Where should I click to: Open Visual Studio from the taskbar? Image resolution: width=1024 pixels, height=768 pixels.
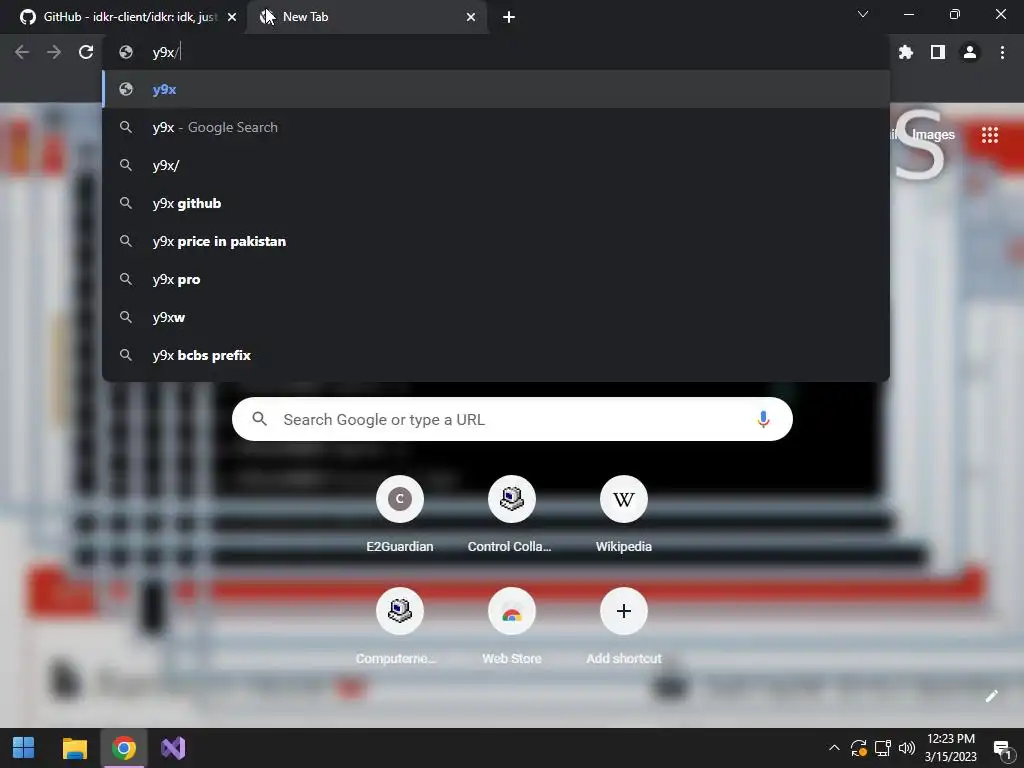pos(173,748)
